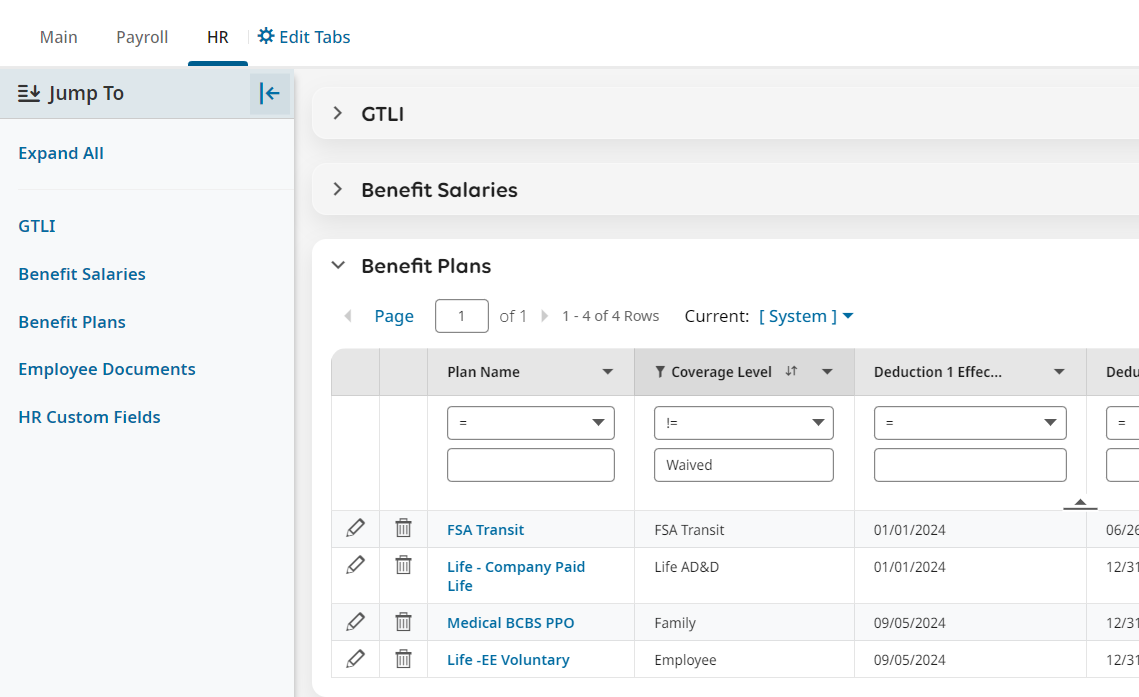Open Plan Name filter operator dropdown

click(531, 423)
